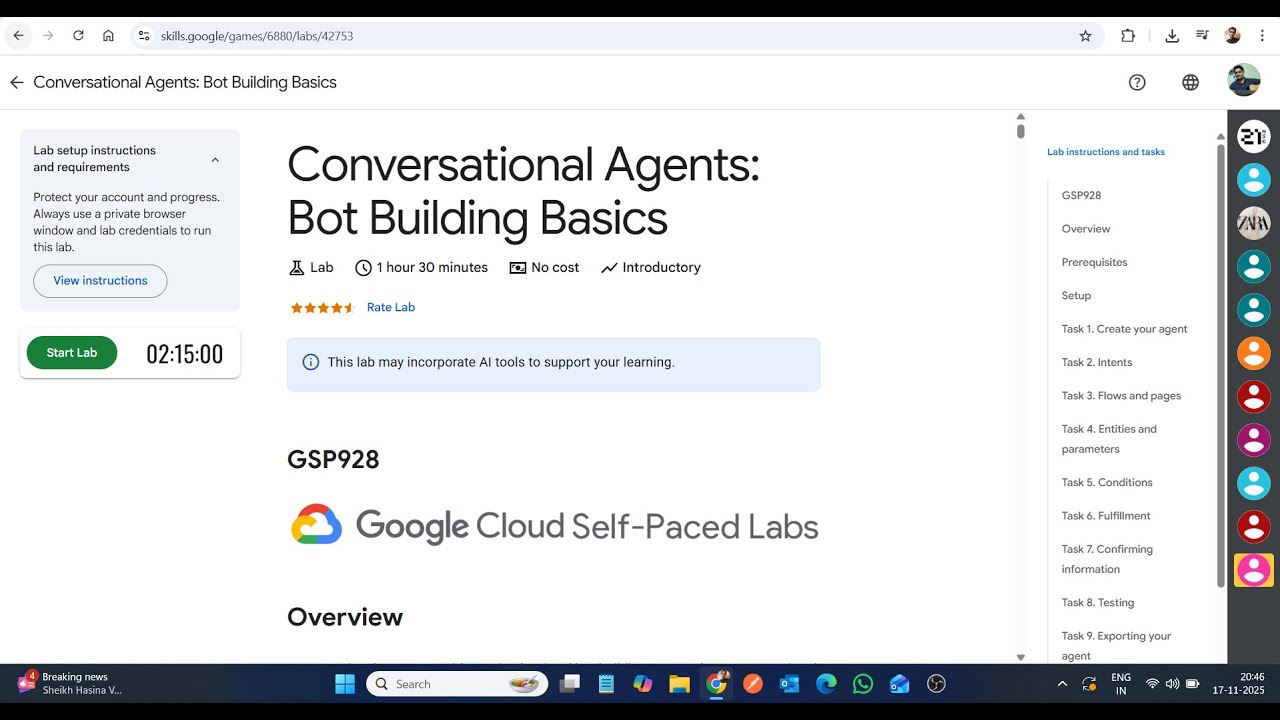Open OBS Studio from taskbar

(936, 684)
